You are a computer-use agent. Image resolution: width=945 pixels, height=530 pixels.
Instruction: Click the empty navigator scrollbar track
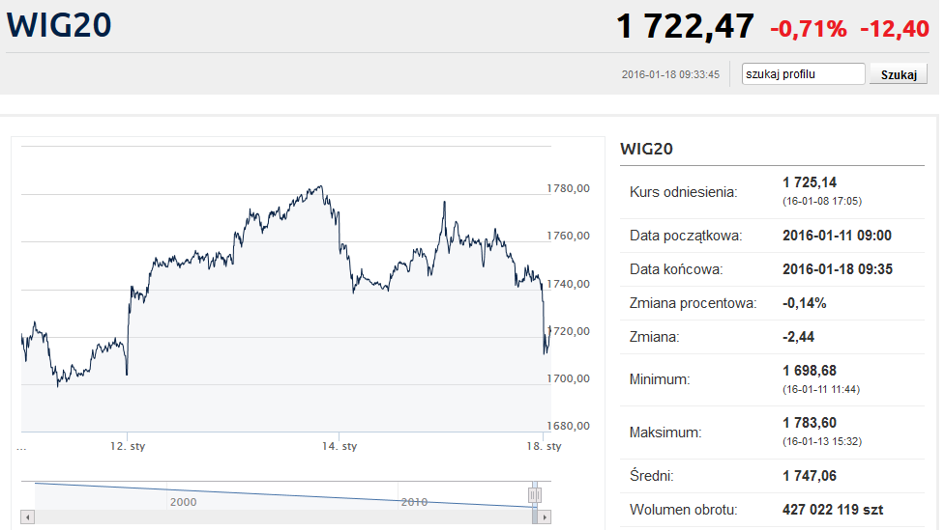tap(283, 517)
